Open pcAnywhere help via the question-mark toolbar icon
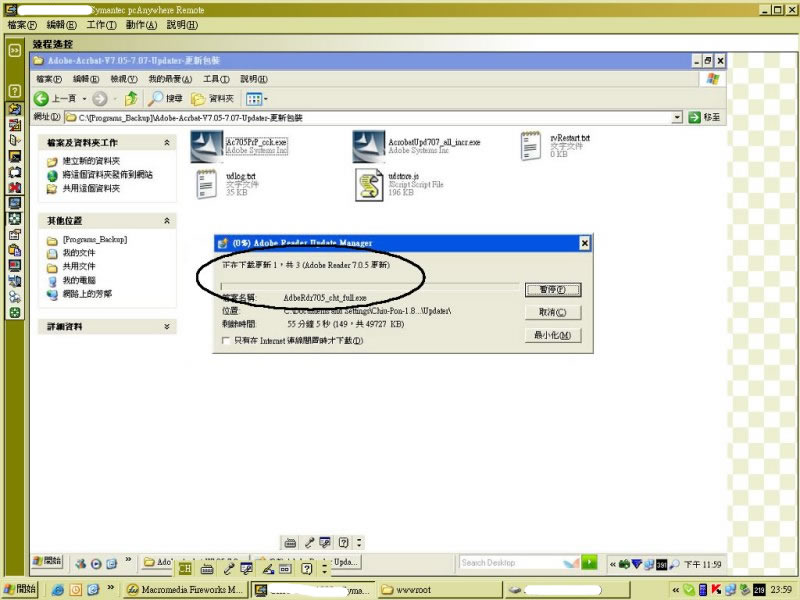 click(x=14, y=91)
